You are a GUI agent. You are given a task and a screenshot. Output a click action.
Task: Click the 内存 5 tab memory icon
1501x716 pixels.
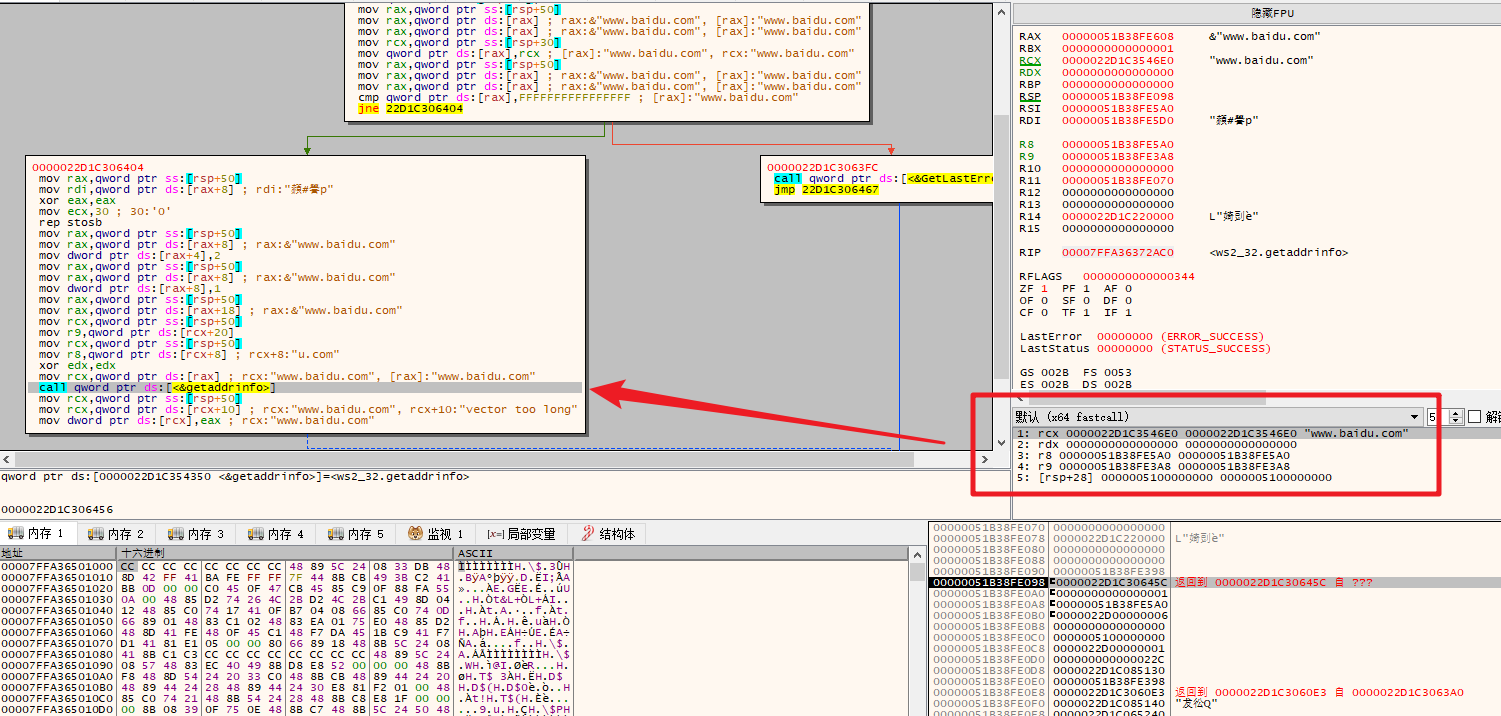tap(335, 534)
